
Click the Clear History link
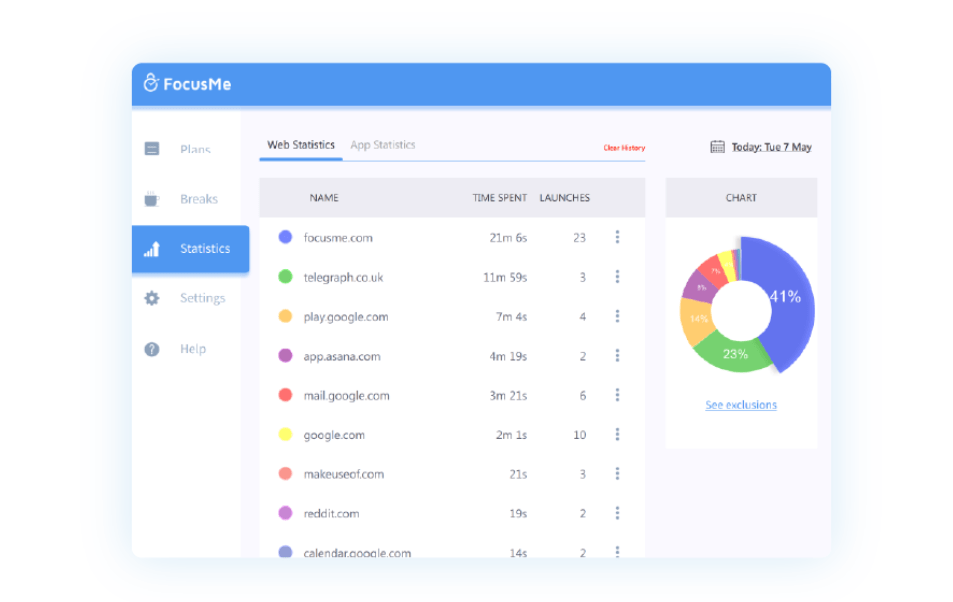click(624, 148)
